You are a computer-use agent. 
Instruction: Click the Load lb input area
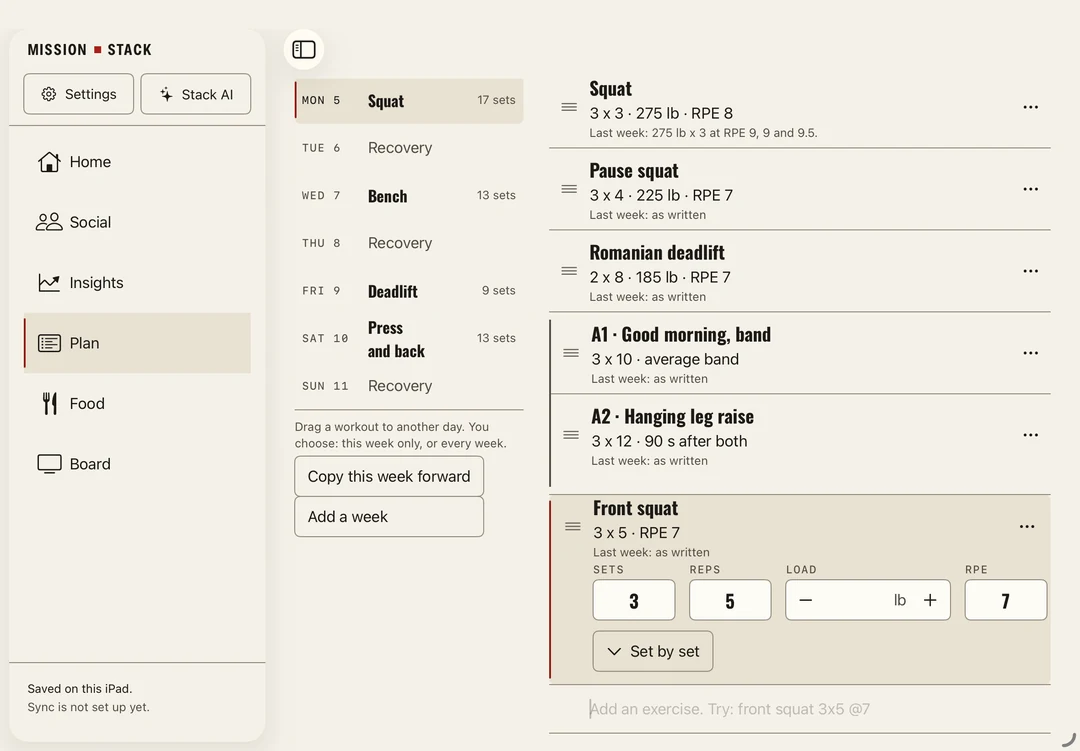pos(868,600)
